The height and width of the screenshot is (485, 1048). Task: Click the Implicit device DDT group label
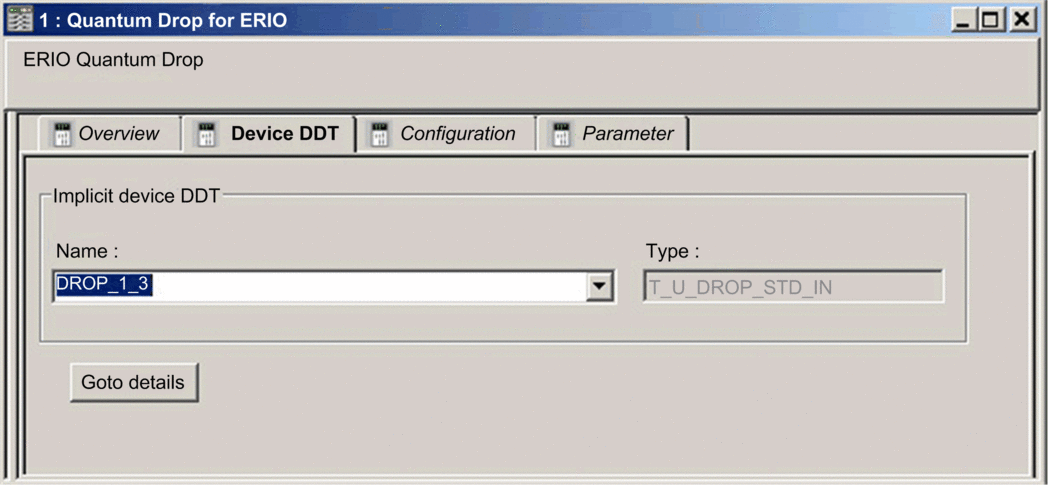coord(136,196)
